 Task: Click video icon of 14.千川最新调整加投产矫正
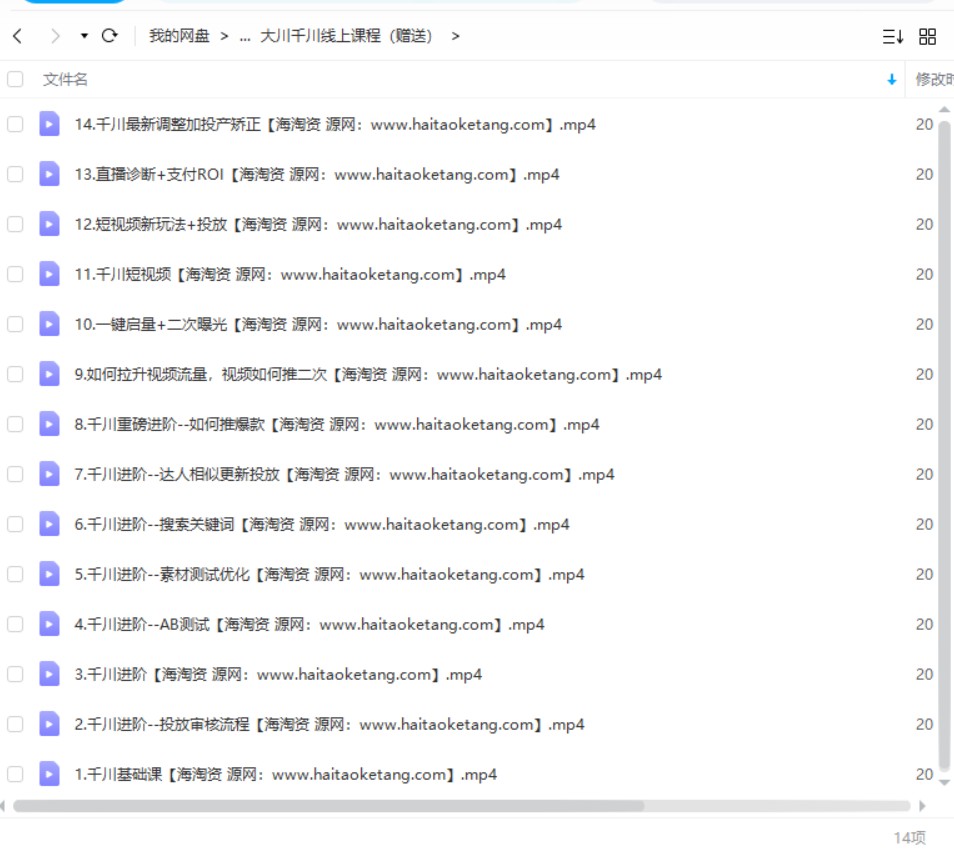(49, 124)
